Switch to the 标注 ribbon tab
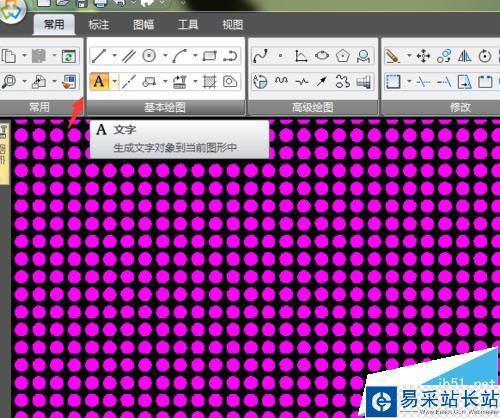The width and height of the screenshot is (500, 418). 99,25
